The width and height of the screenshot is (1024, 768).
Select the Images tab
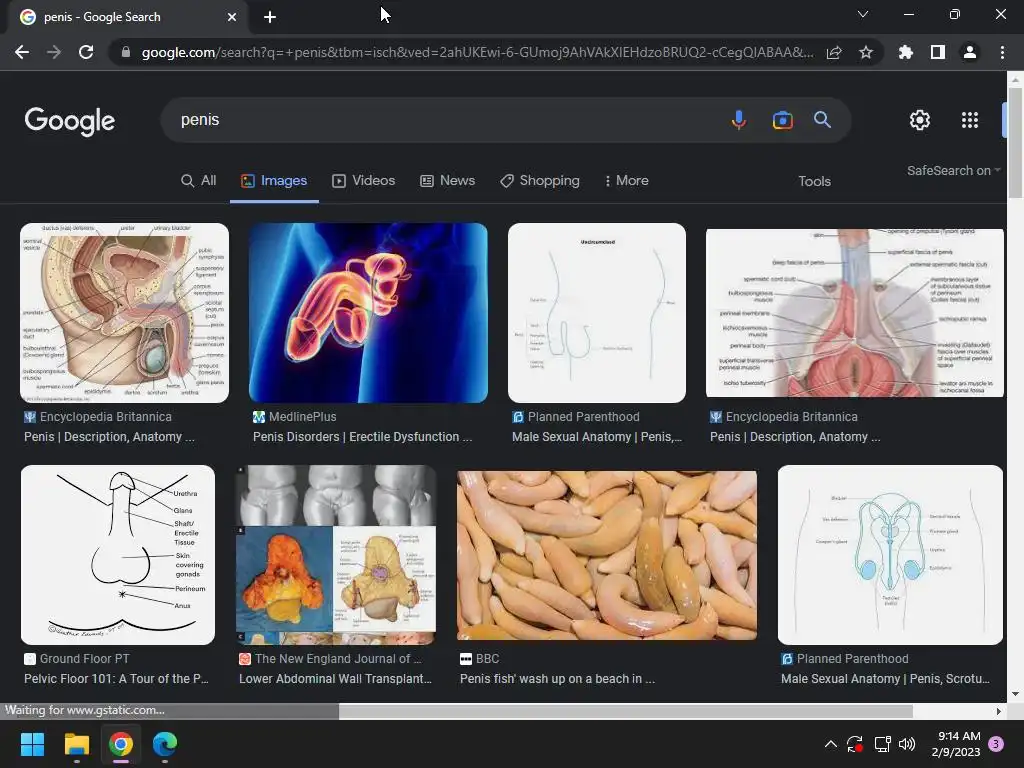pos(274,181)
